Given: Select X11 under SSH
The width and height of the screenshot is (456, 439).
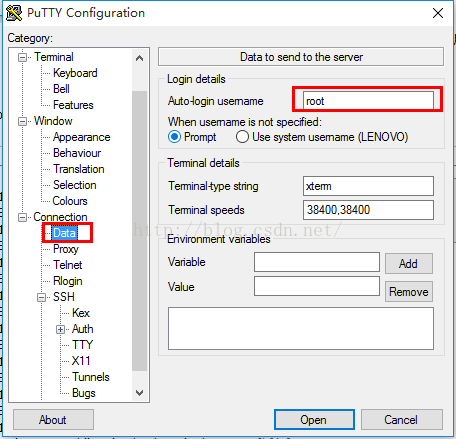Looking at the screenshot, I should [81, 361].
